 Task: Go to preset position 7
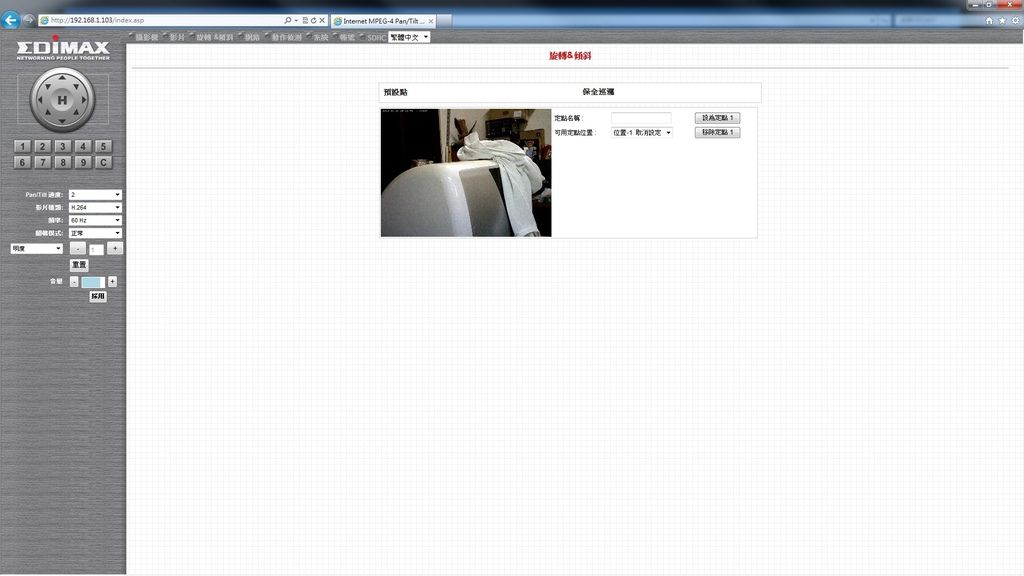pyautogui.click(x=42, y=162)
